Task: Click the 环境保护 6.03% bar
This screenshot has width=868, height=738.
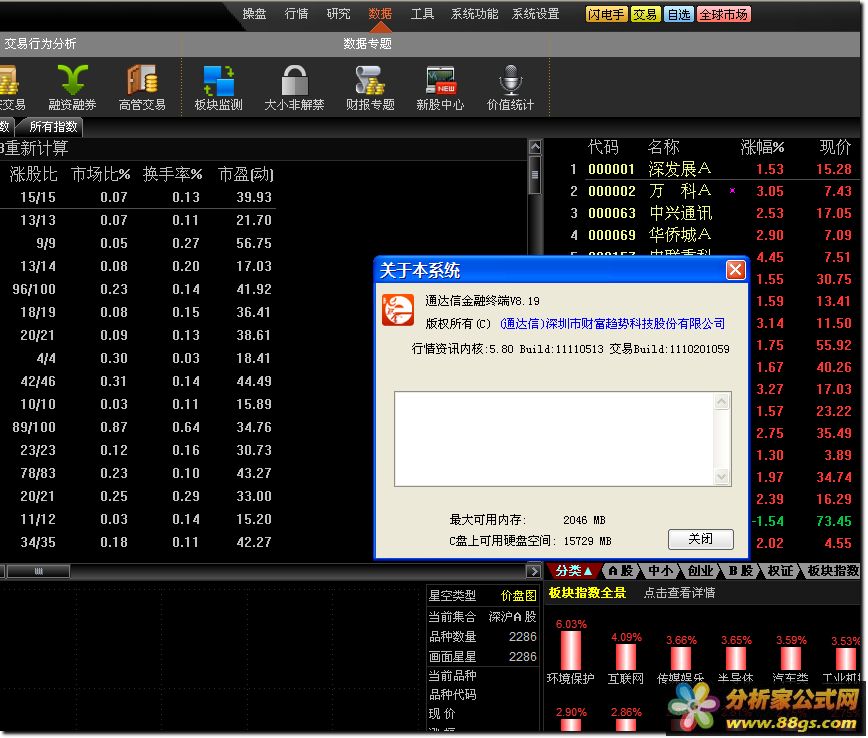Action: pyautogui.click(x=571, y=650)
